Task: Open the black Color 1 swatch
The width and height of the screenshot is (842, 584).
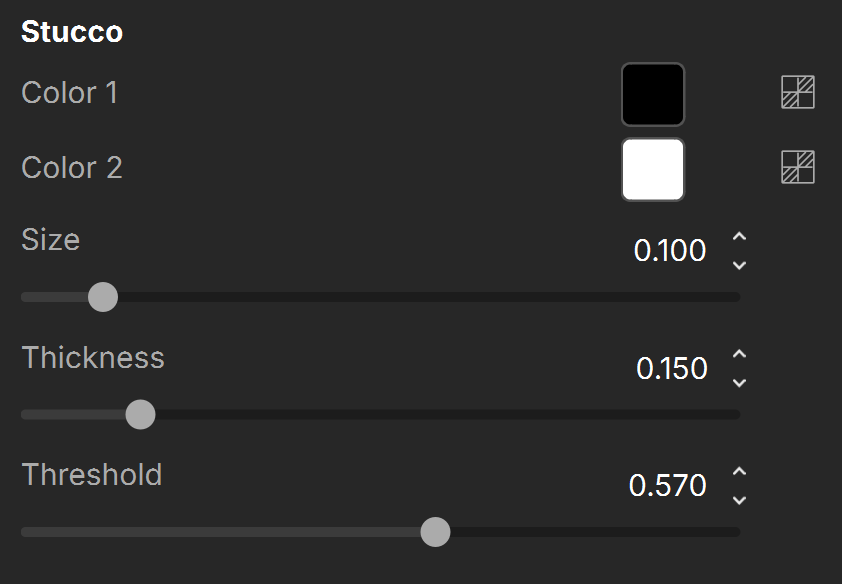Action: pyautogui.click(x=653, y=94)
